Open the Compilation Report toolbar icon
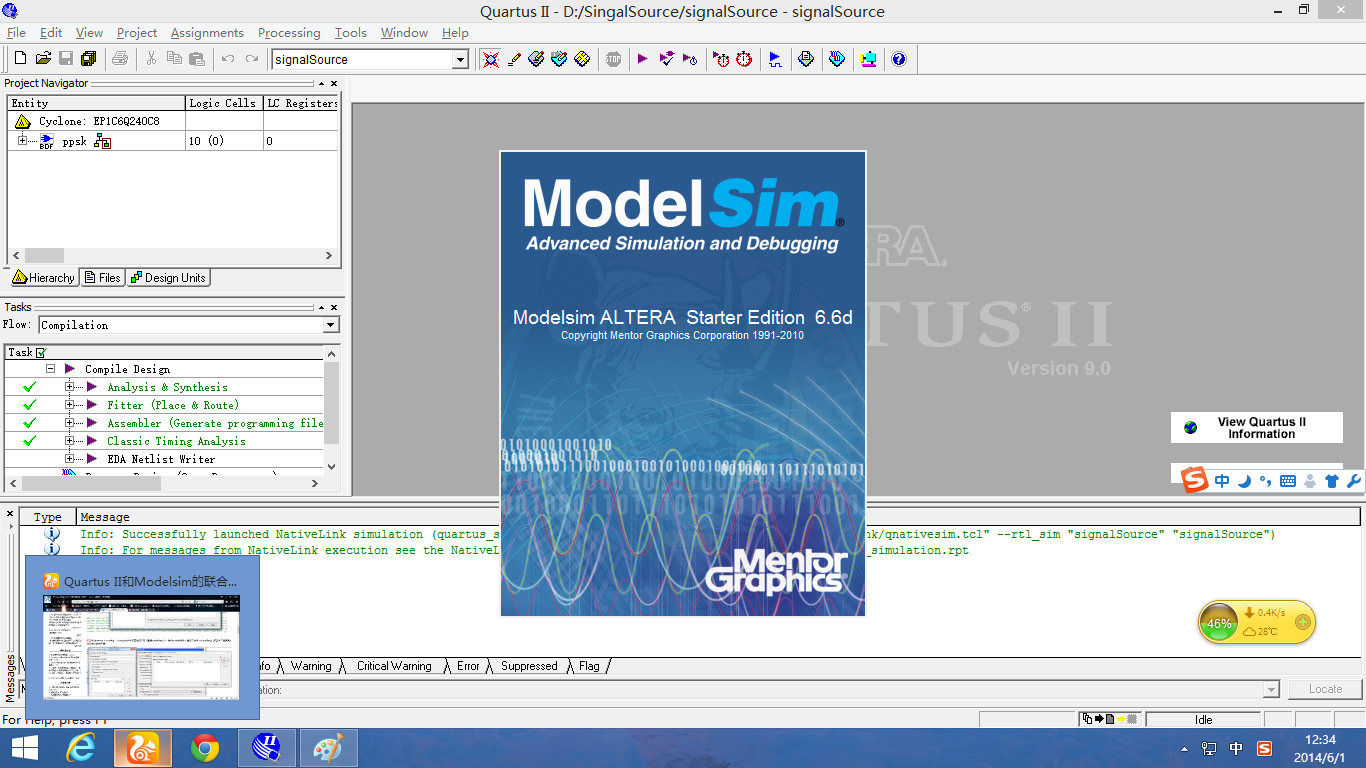Image resolution: width=1366 pixels, height=768 pixels. tap(806, 59)
